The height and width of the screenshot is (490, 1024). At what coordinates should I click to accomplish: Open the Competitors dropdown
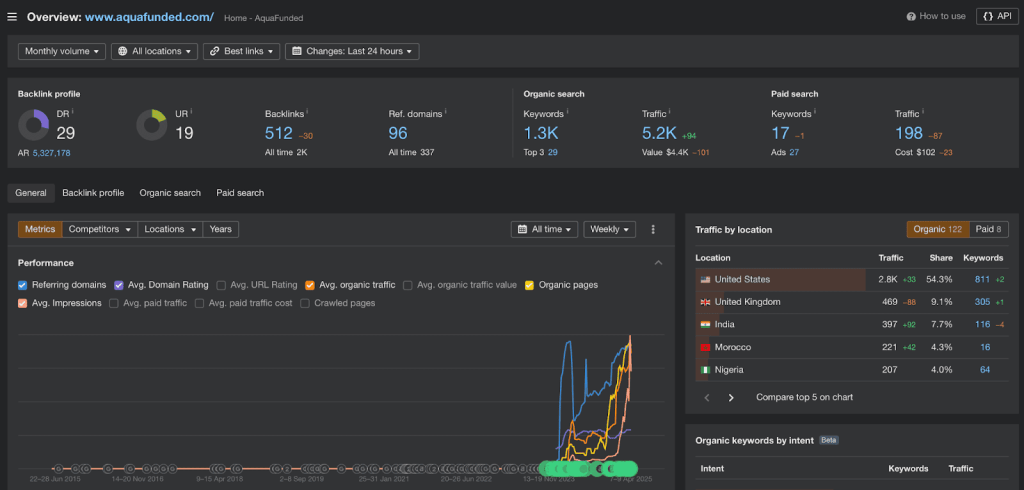tap(100, 229)
